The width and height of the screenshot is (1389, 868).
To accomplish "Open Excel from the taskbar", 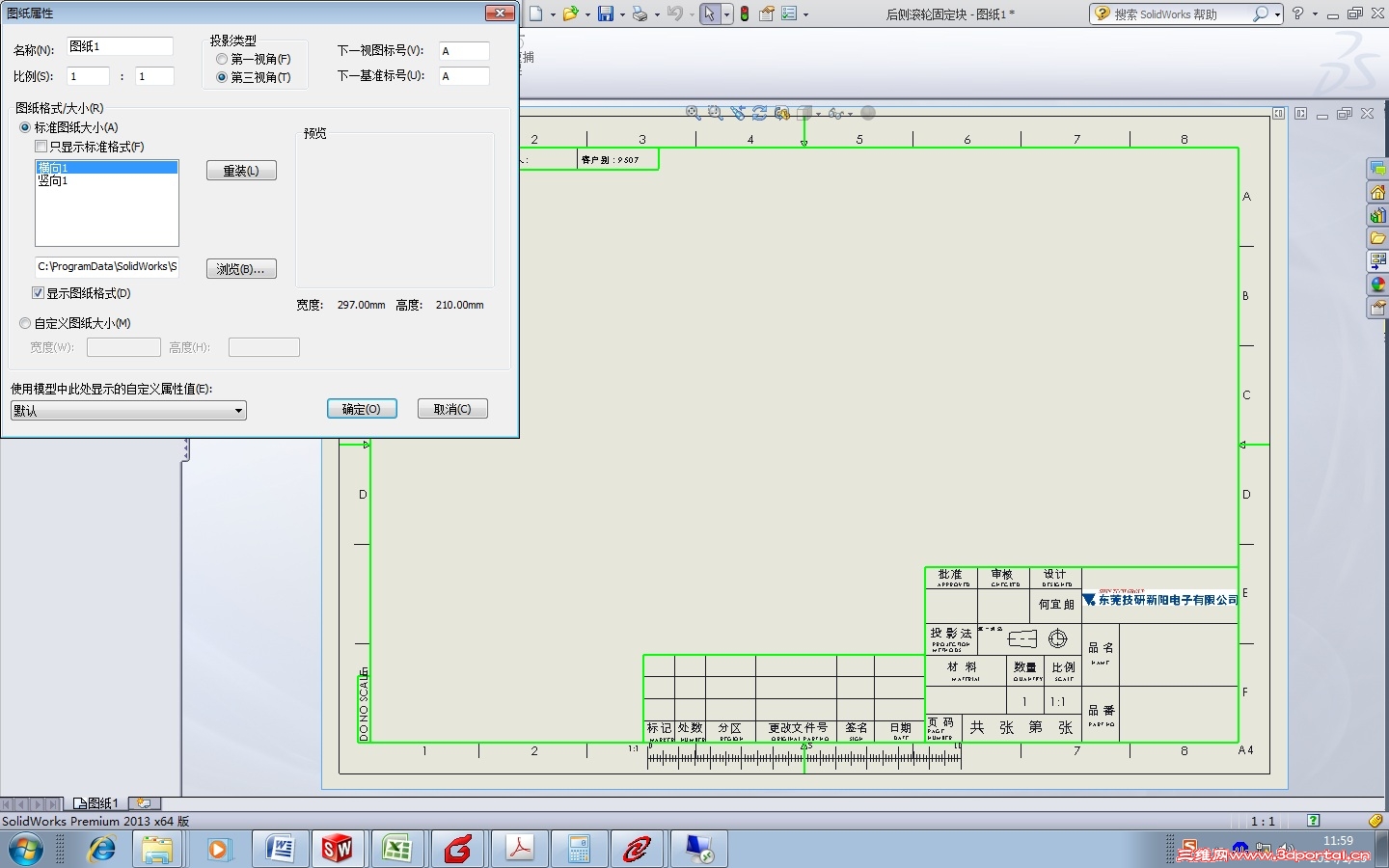I will [x=397, y=849].
